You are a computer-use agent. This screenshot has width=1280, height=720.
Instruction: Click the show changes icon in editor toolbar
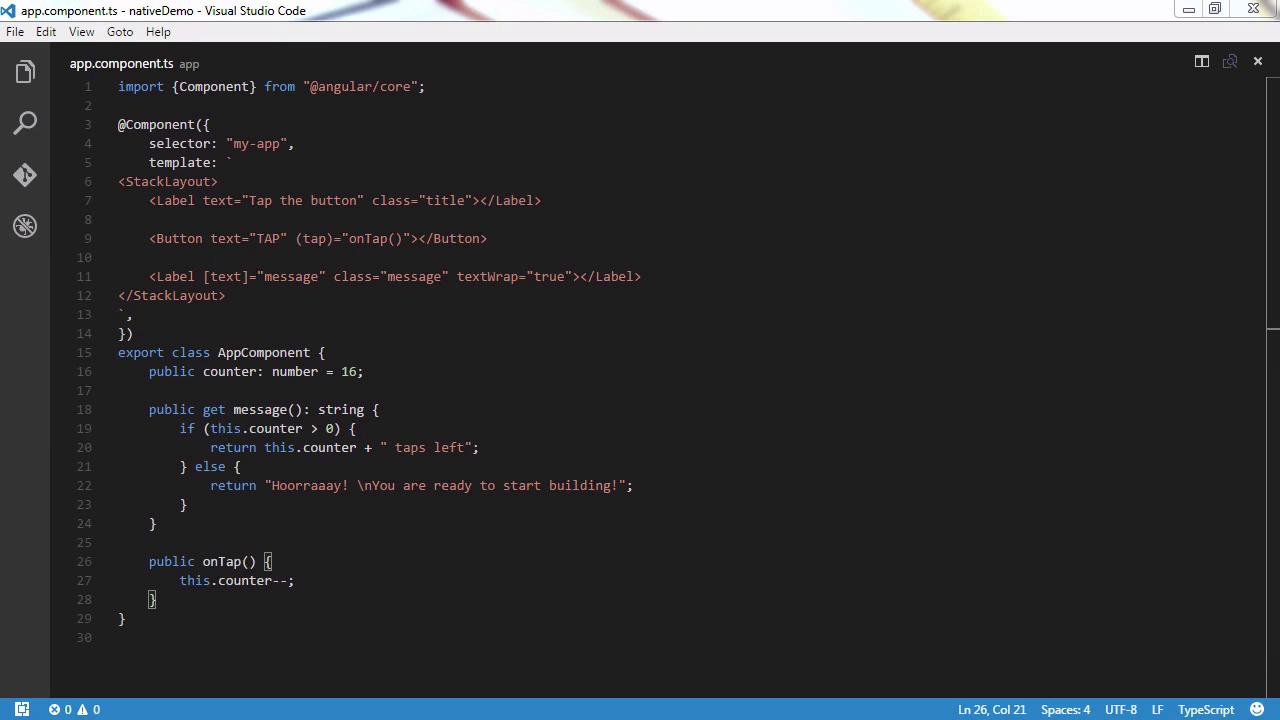1230,62
